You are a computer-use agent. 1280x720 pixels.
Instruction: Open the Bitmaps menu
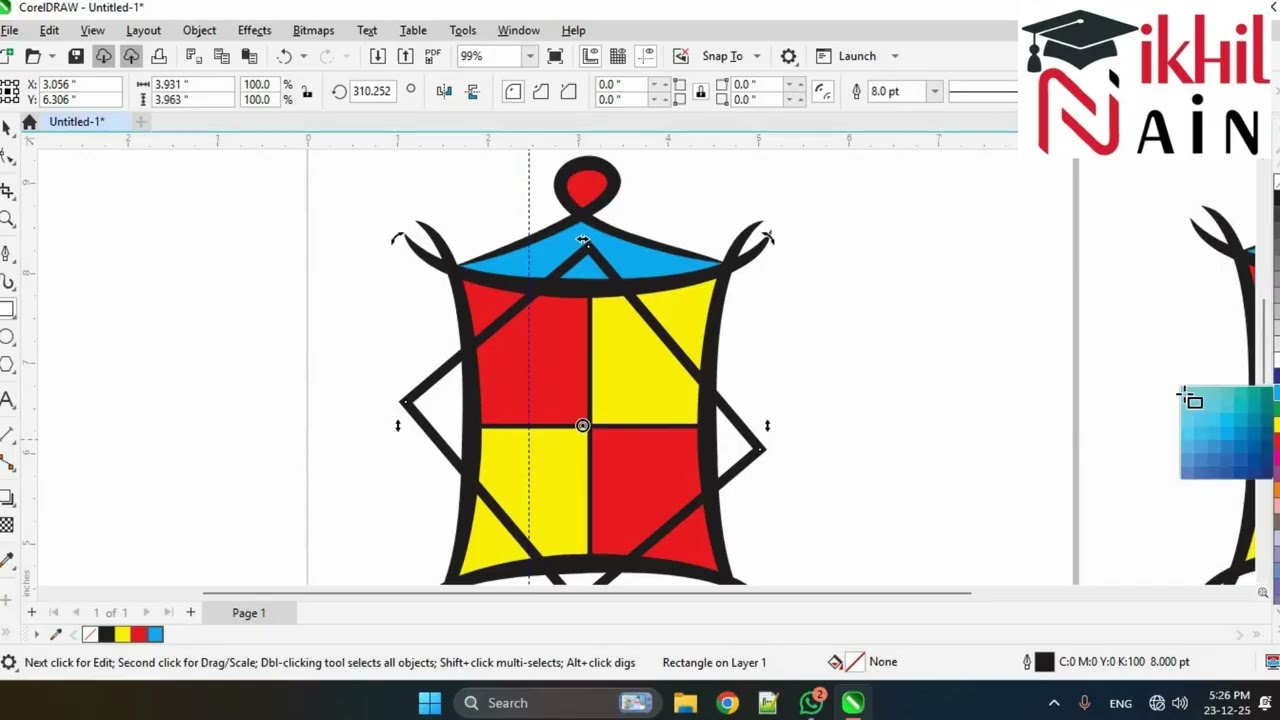point(313,31)
